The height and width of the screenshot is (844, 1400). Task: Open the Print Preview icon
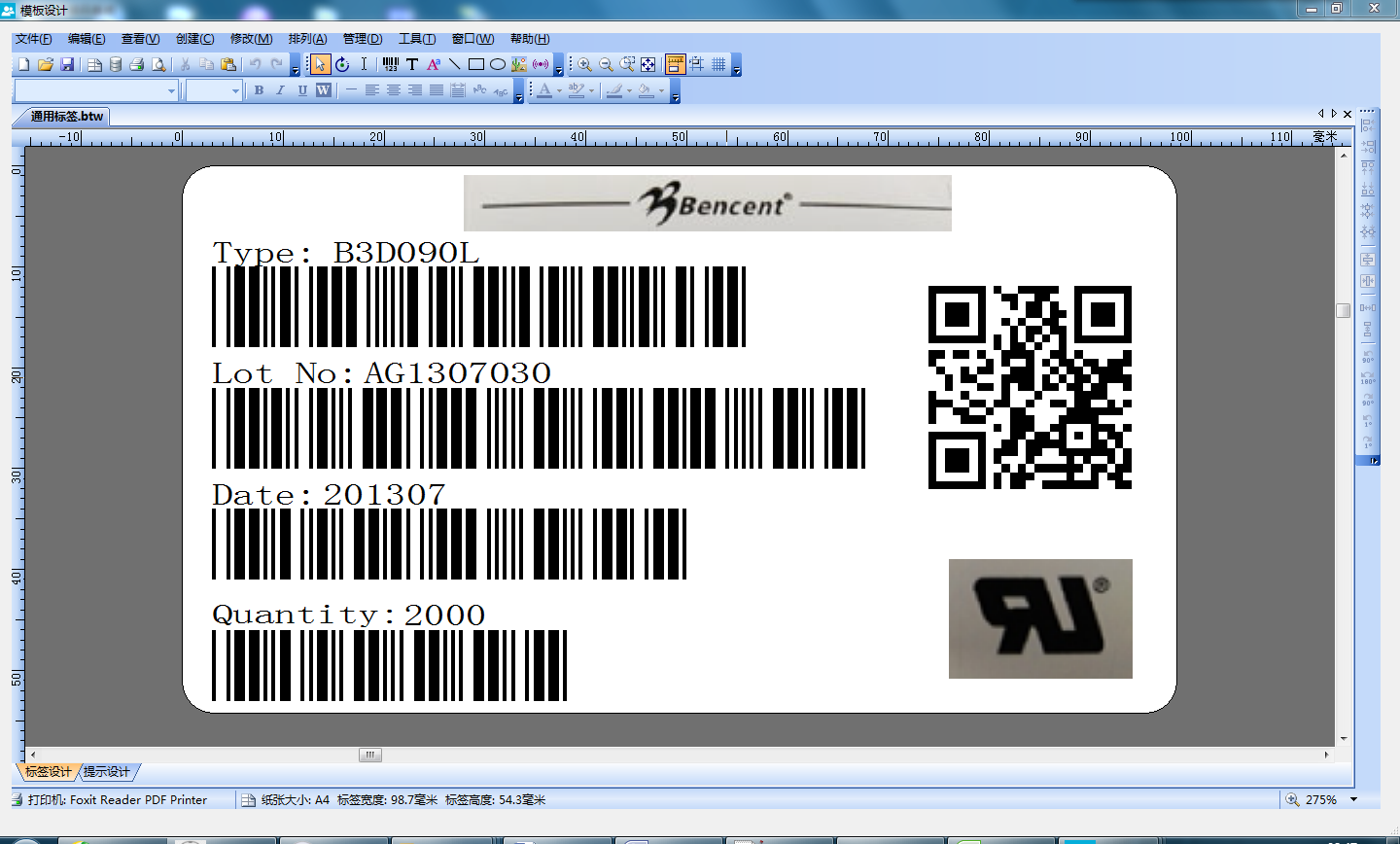click(x=158, y=65)
